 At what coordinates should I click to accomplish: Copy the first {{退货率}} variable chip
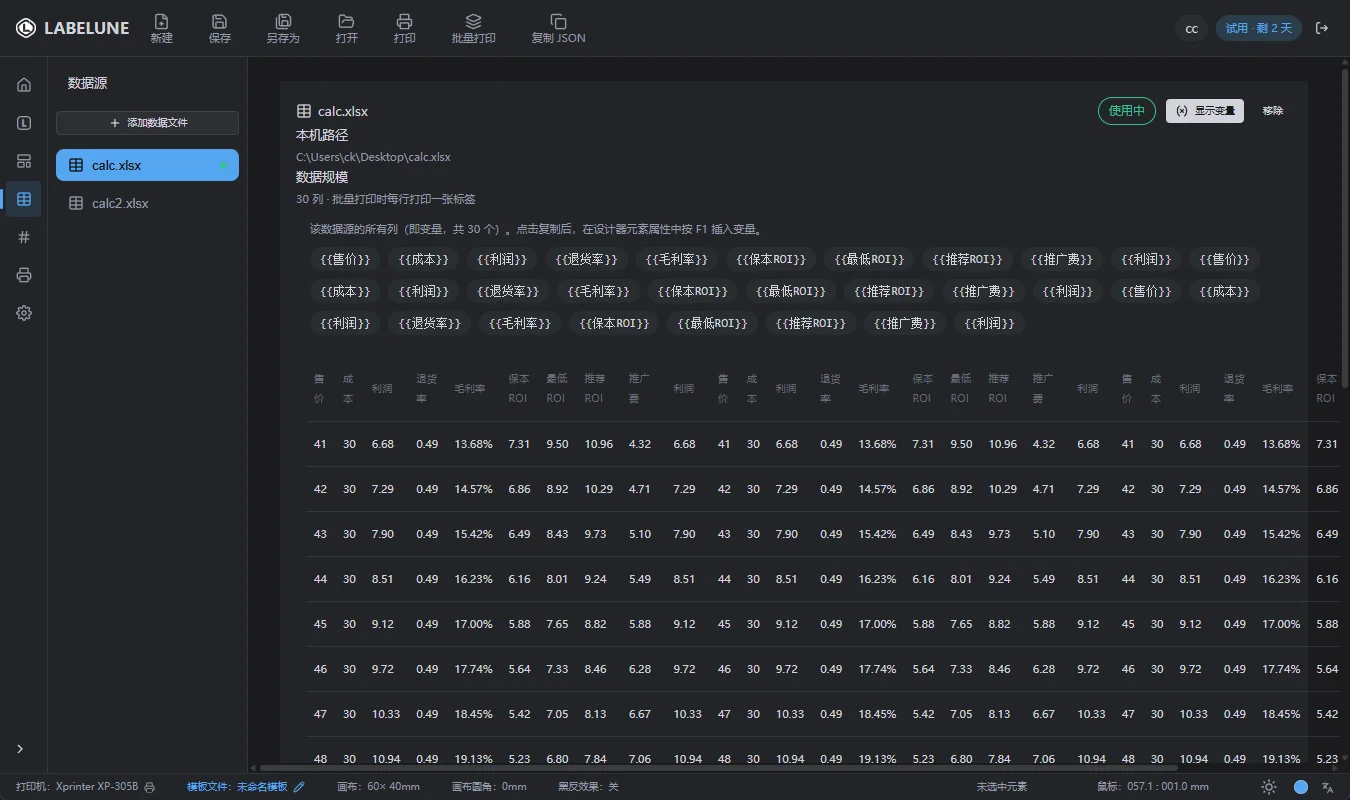coord(586,259)
